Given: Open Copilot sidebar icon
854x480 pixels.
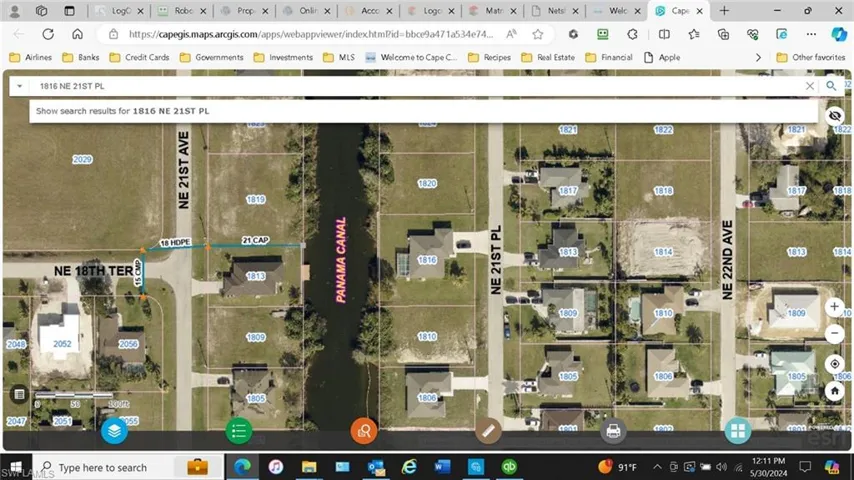Looking at the screenshot, I should 839,34.
